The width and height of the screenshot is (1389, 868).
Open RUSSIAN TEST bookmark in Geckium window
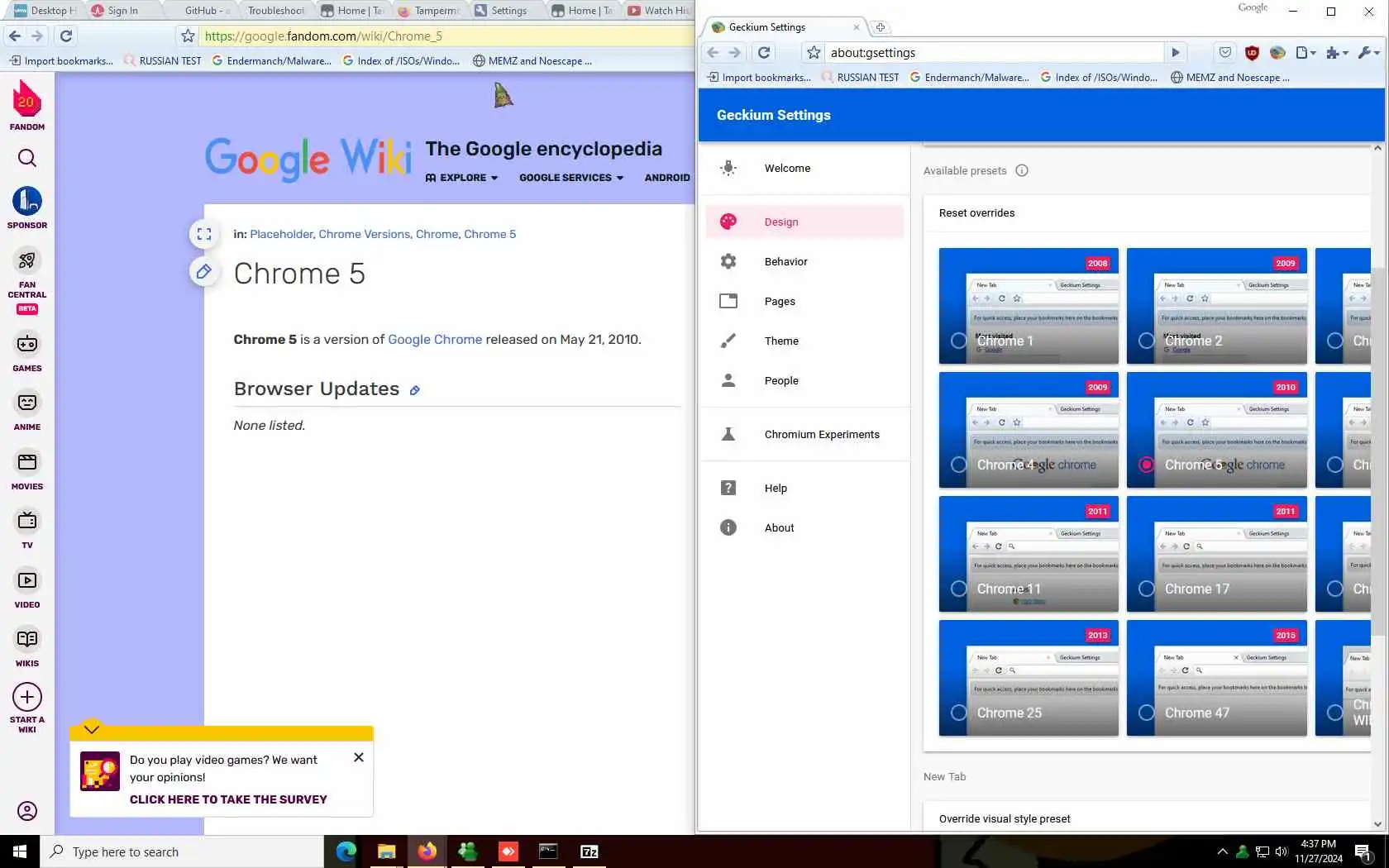point(860,77)
